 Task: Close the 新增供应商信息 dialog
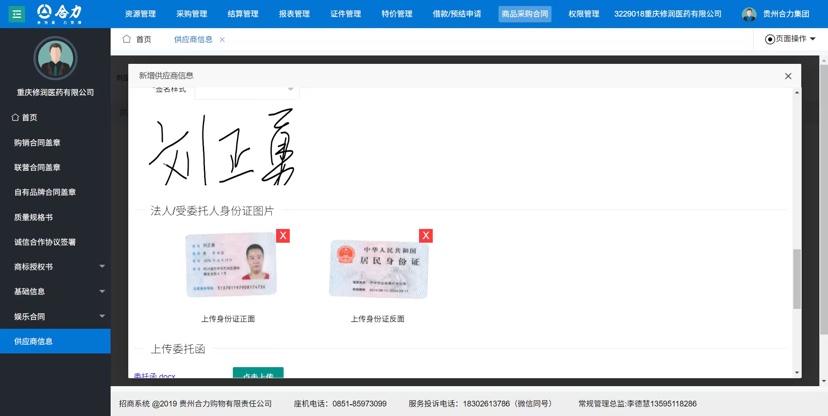[x=788, y=76]
